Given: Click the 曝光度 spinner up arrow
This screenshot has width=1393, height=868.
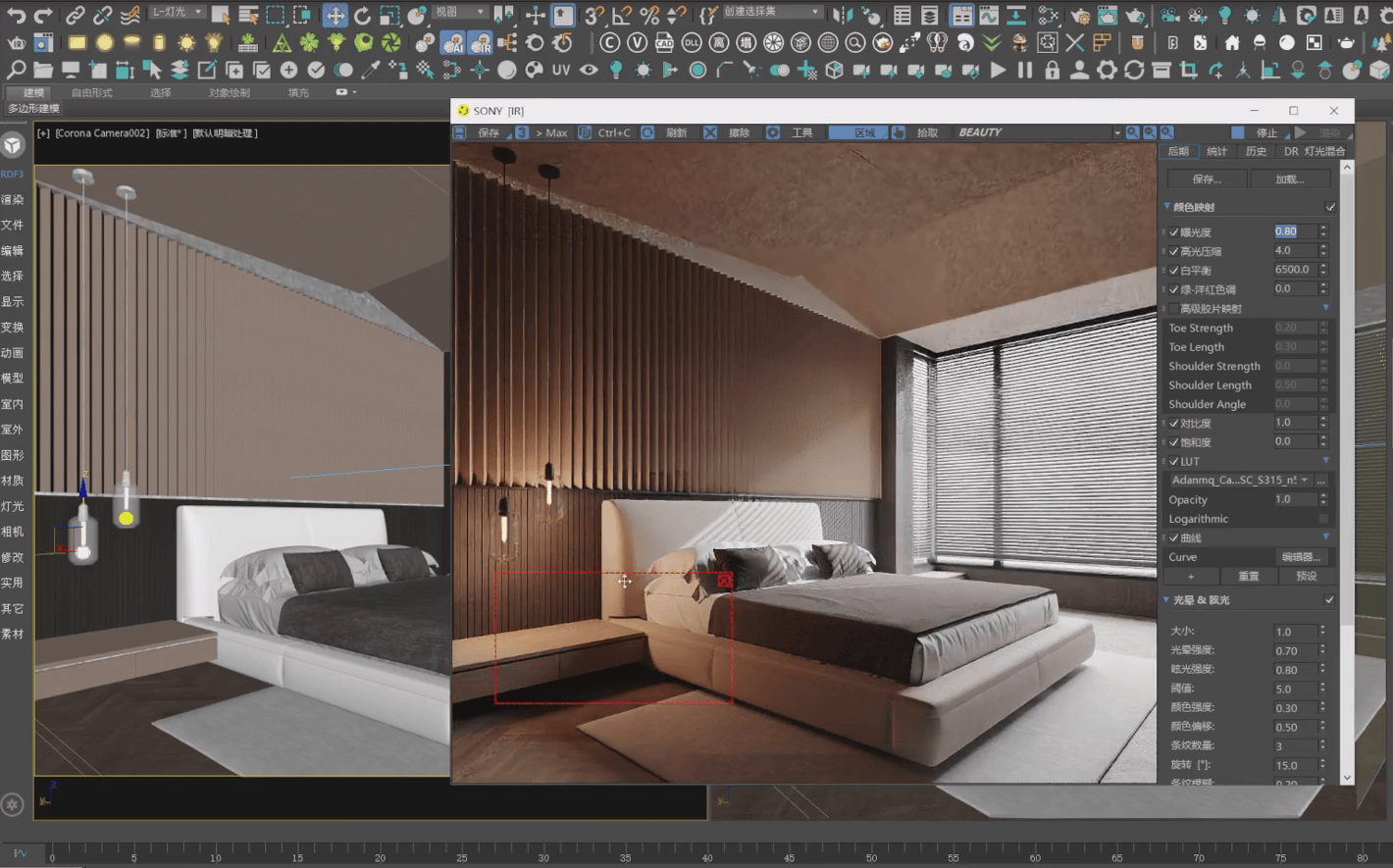Looking at the screenshot, I should [x=1322, y=228].
